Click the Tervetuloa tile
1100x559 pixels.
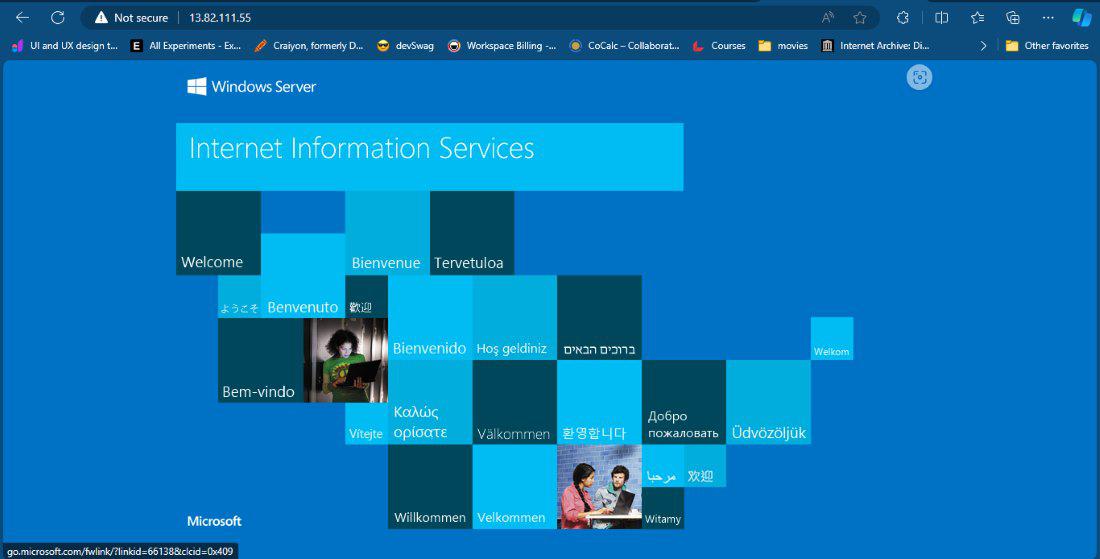click(472, 233)
